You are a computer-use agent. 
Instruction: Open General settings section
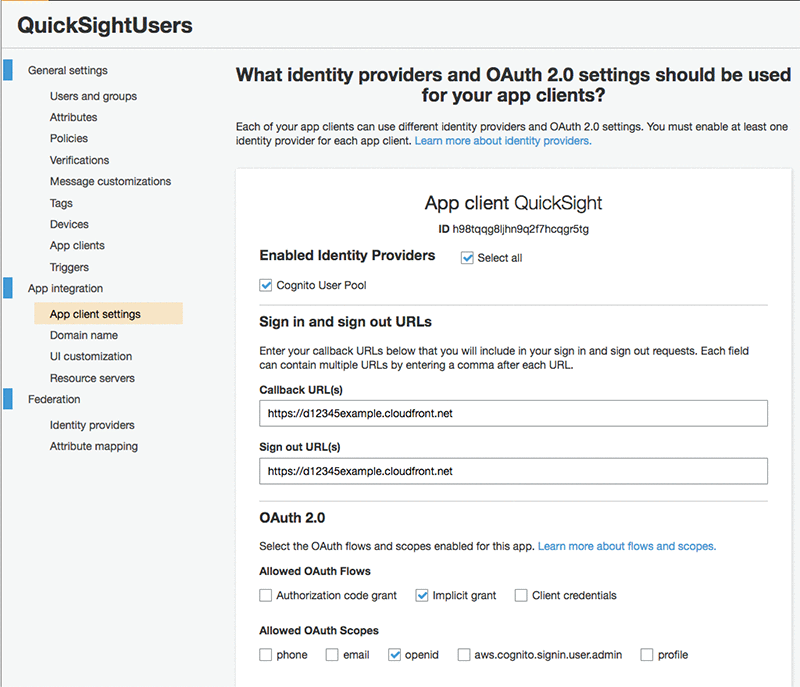pyautogui.click(x=68, y=70)
